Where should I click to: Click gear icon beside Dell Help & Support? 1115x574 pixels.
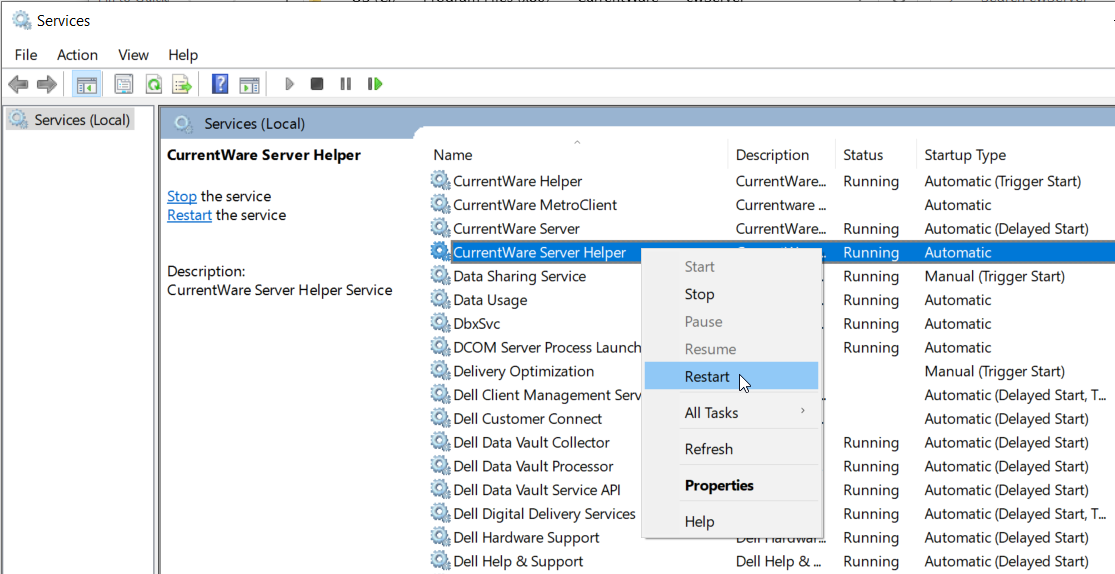coord(441,560)
